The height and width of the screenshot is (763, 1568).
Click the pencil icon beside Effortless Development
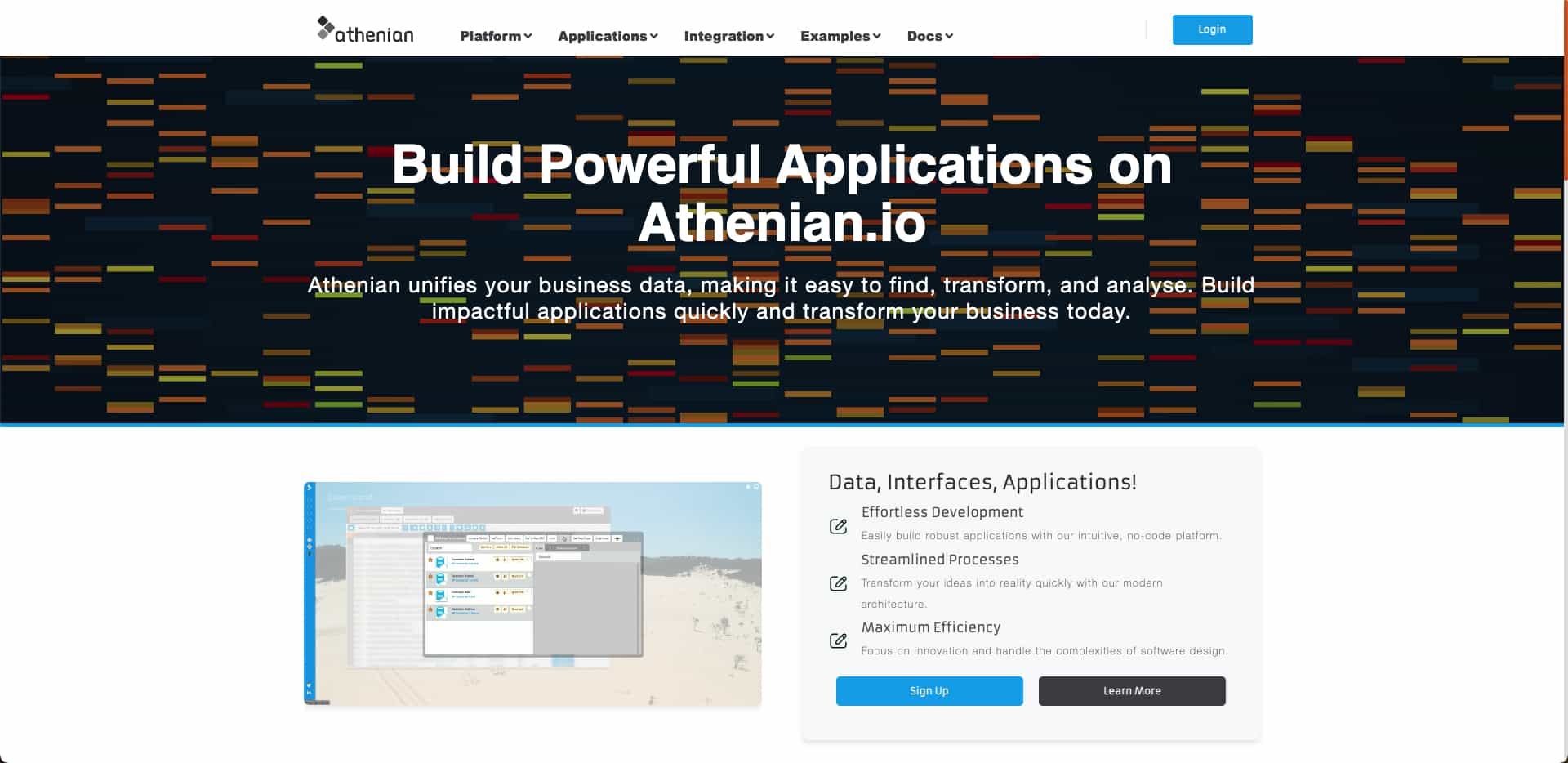click(x=839, y=527)
